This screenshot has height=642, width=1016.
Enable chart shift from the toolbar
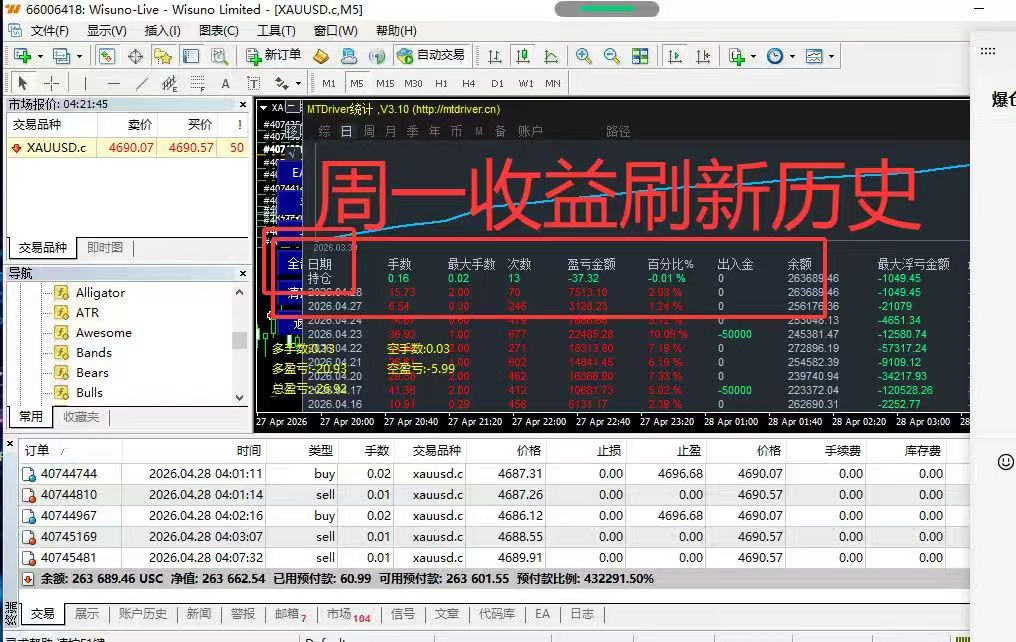tap(704, 56)
